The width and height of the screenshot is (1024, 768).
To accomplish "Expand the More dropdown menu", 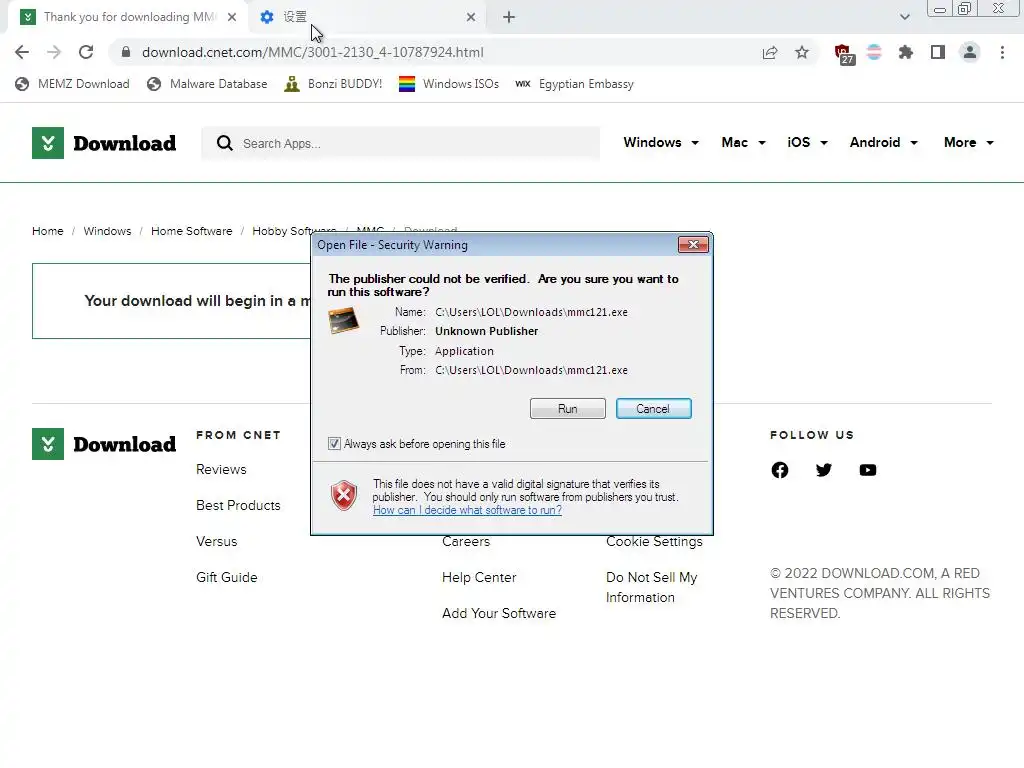I will (x=968, y=142).
